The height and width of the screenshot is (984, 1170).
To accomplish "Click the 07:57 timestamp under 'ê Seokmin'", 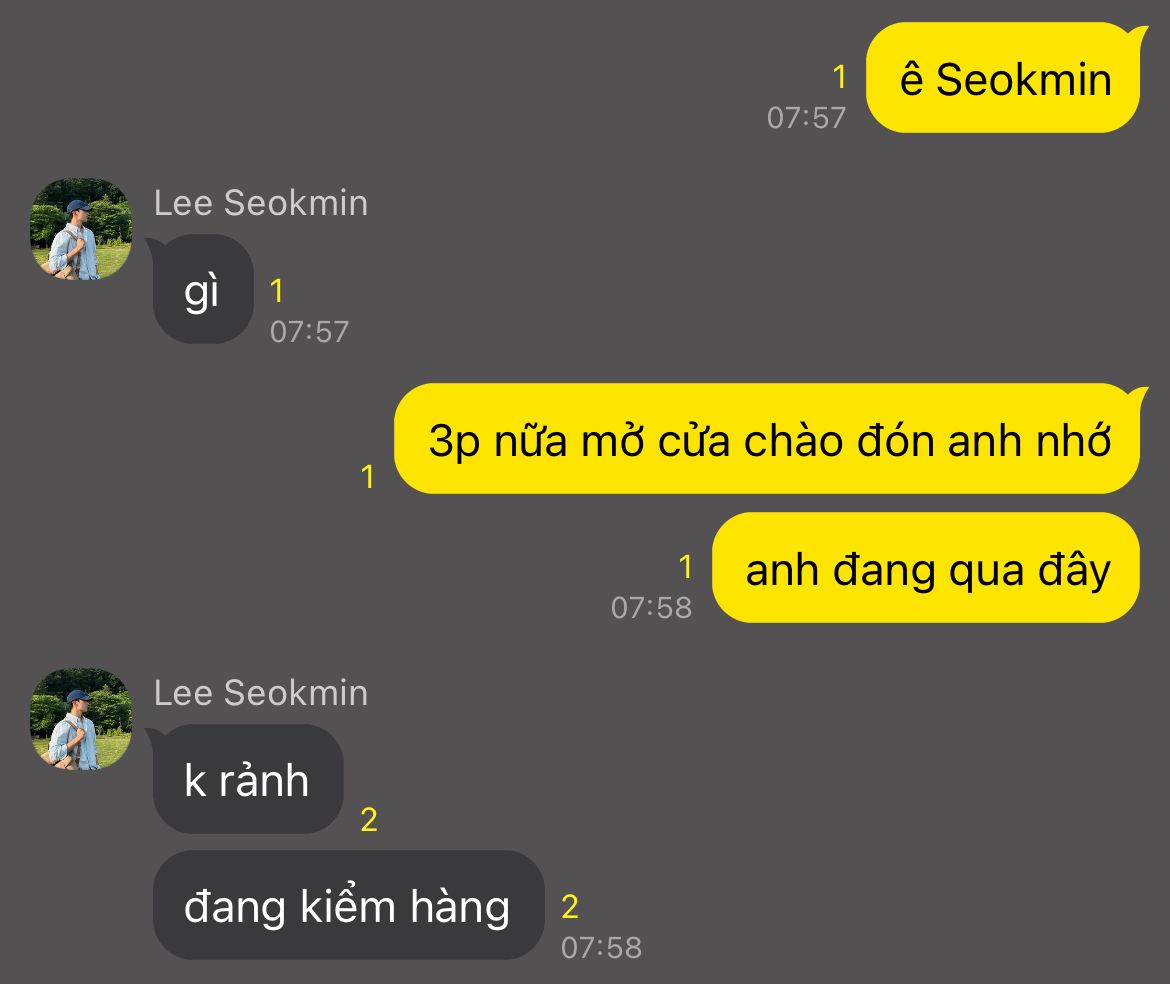I will (x=807, y=118).
